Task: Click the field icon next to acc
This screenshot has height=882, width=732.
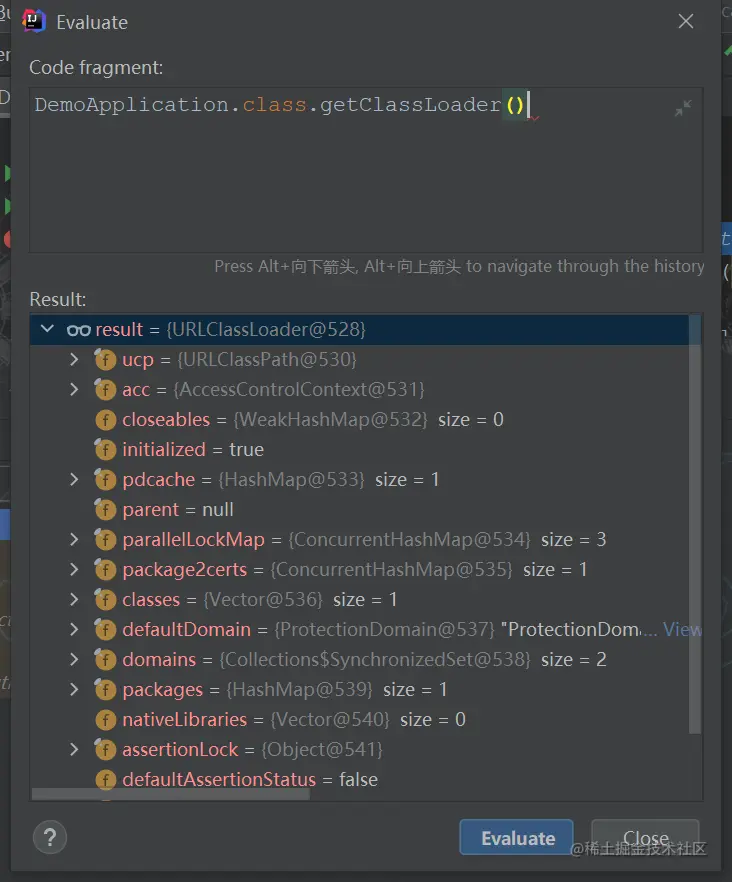Action: (x=105, y=389)
